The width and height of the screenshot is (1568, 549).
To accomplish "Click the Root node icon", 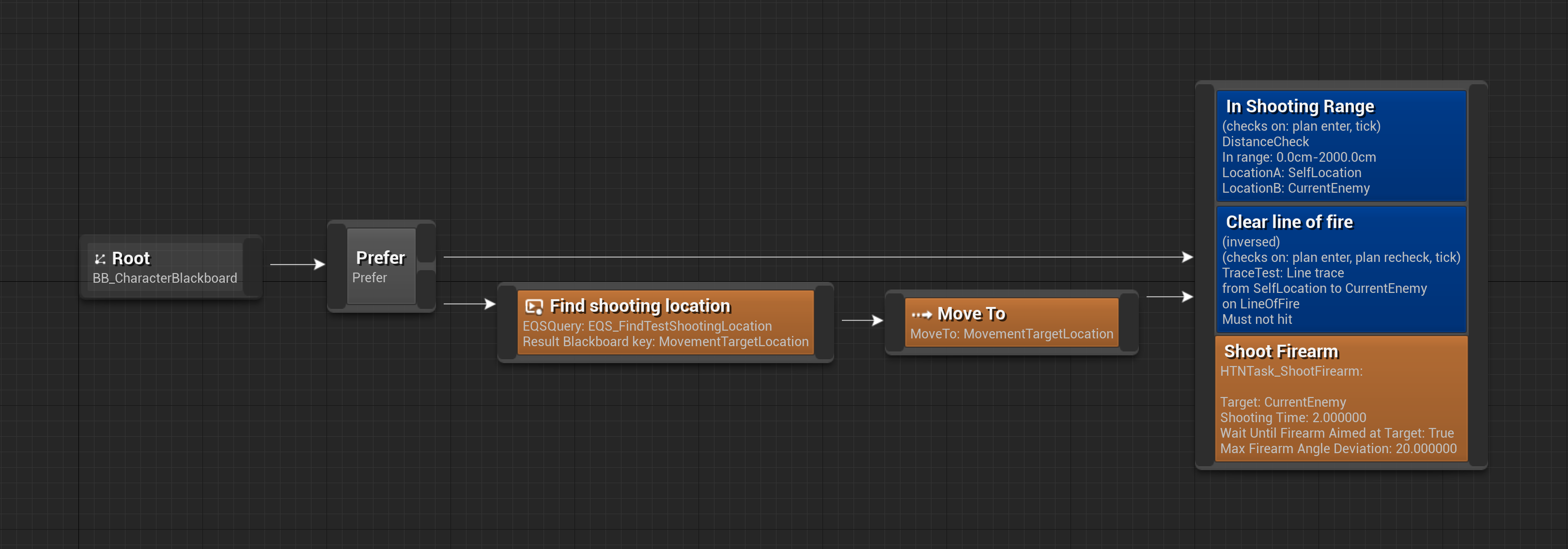I will tap(100, 259).
